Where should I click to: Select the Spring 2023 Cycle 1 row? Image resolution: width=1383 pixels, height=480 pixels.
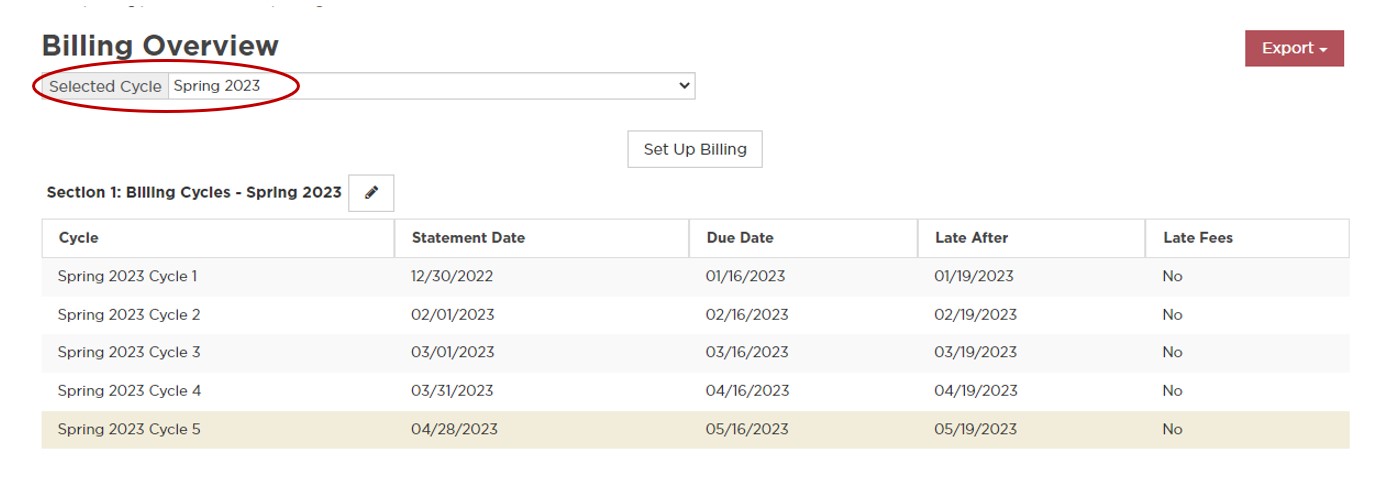click(127, 277)
